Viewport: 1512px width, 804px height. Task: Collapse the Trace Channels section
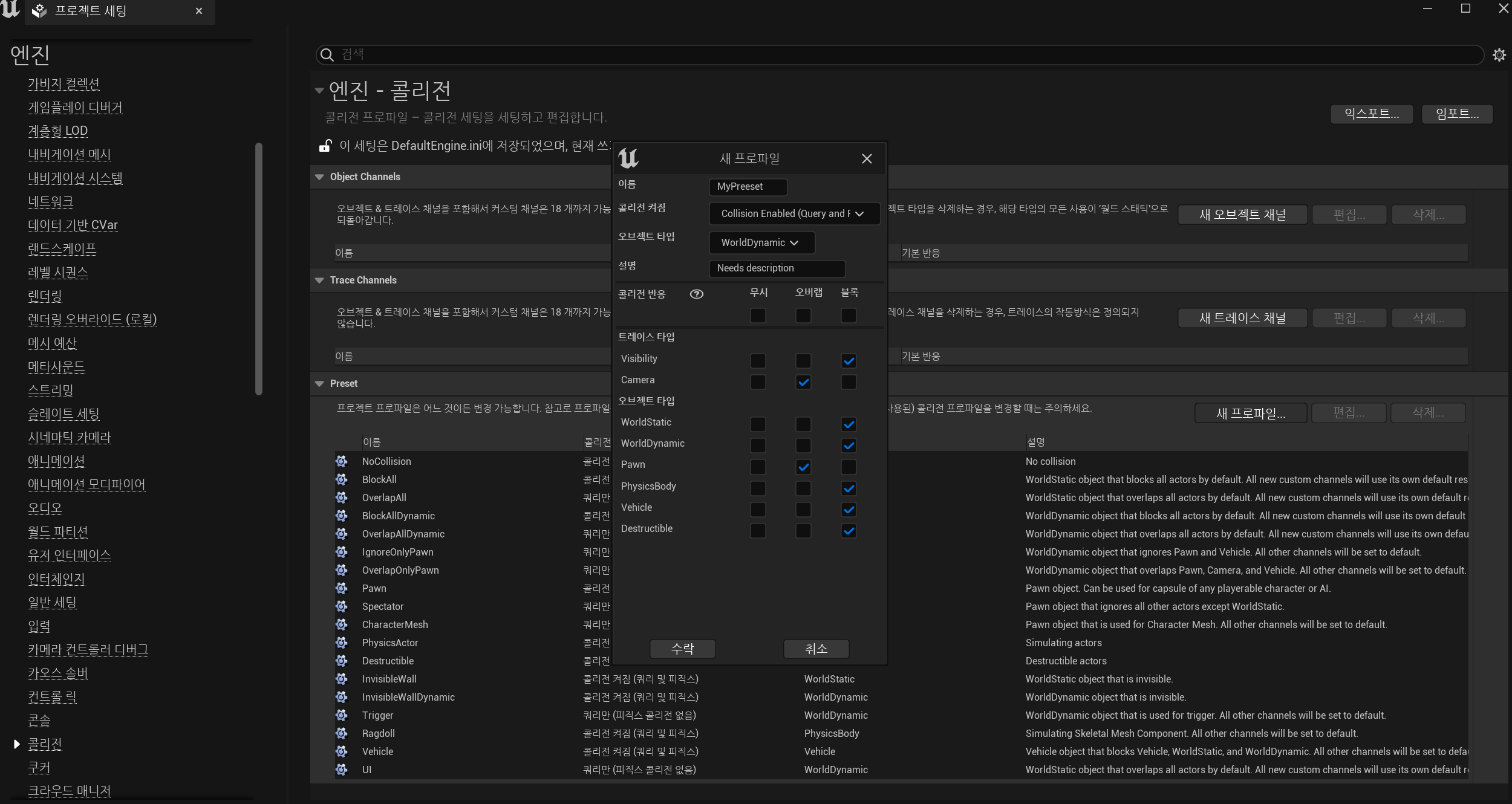[x=319, y=280]
